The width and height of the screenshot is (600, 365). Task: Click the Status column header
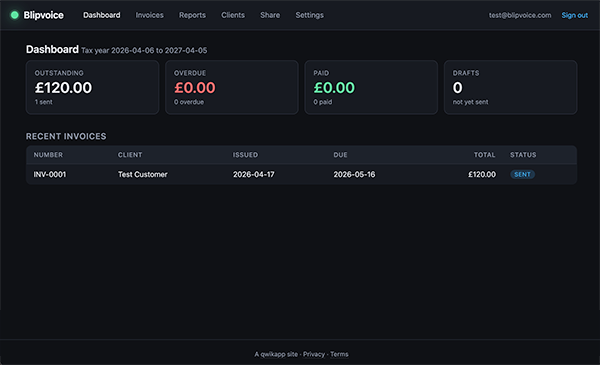coord(523,155)
